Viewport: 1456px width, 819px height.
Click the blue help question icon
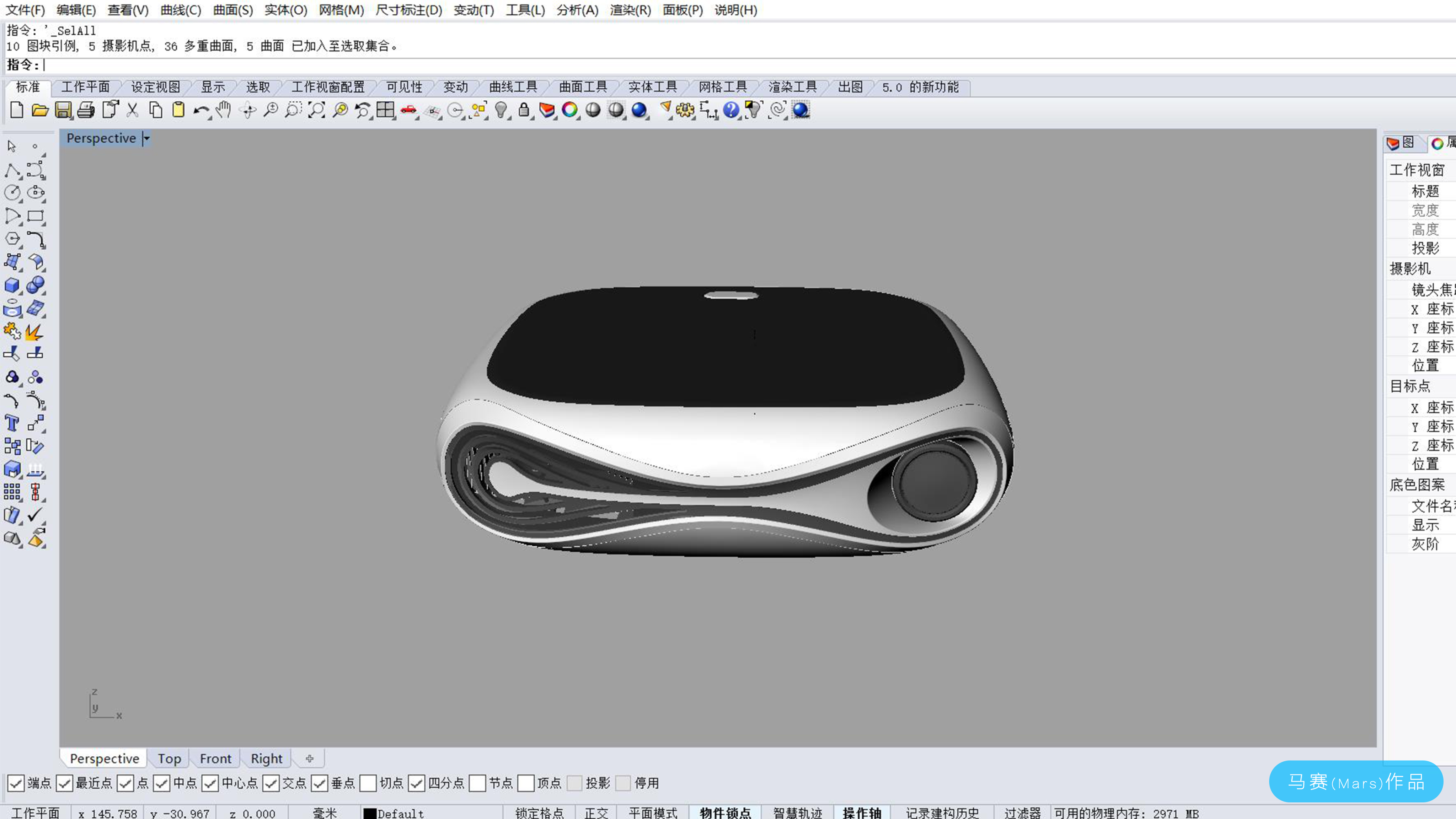(x=730, y=110)
